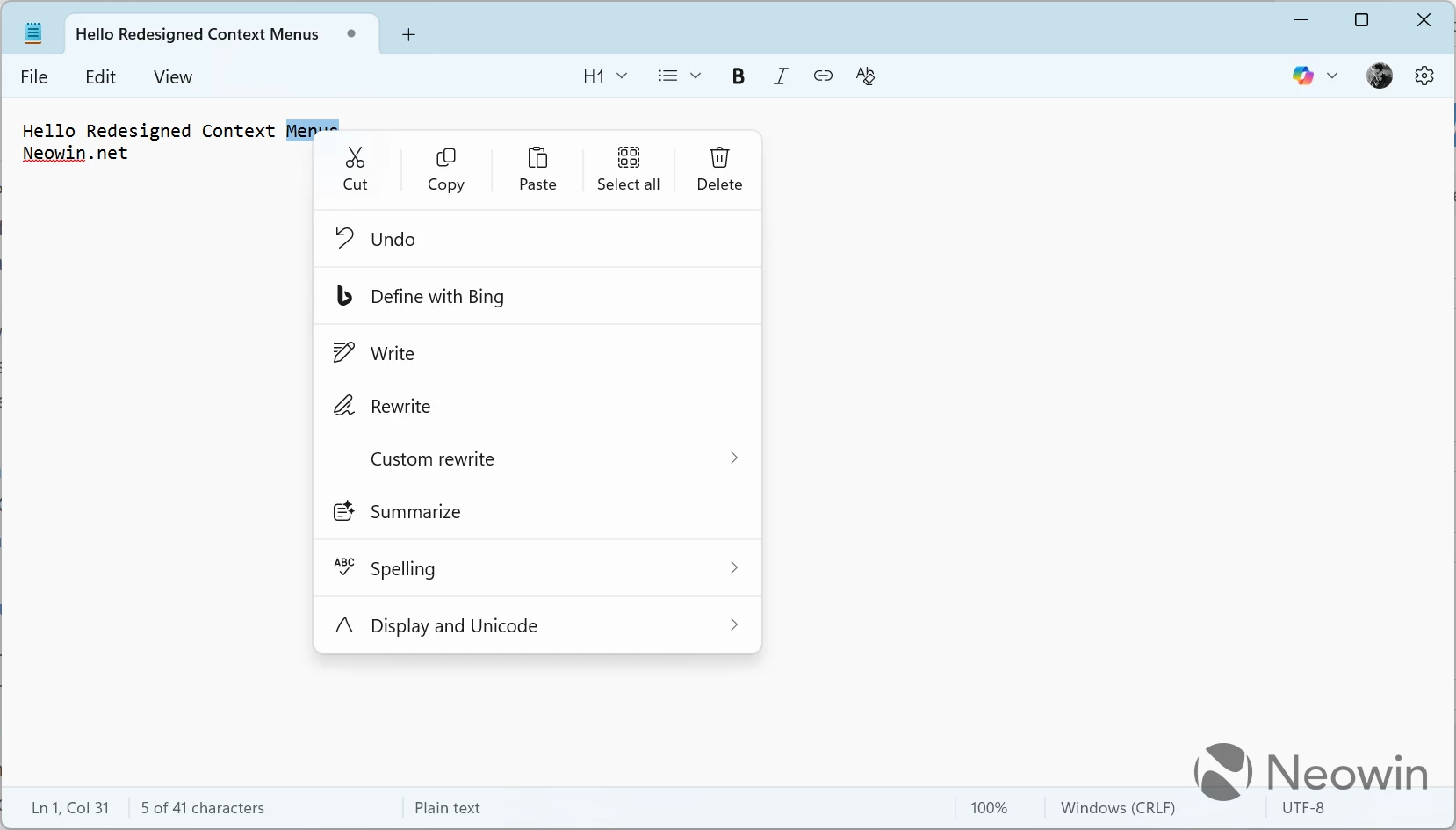This screenshot has width=1456, height=830.
Task: Insert a link using the toolbar link icon
Action: click(x=823, y=76)
